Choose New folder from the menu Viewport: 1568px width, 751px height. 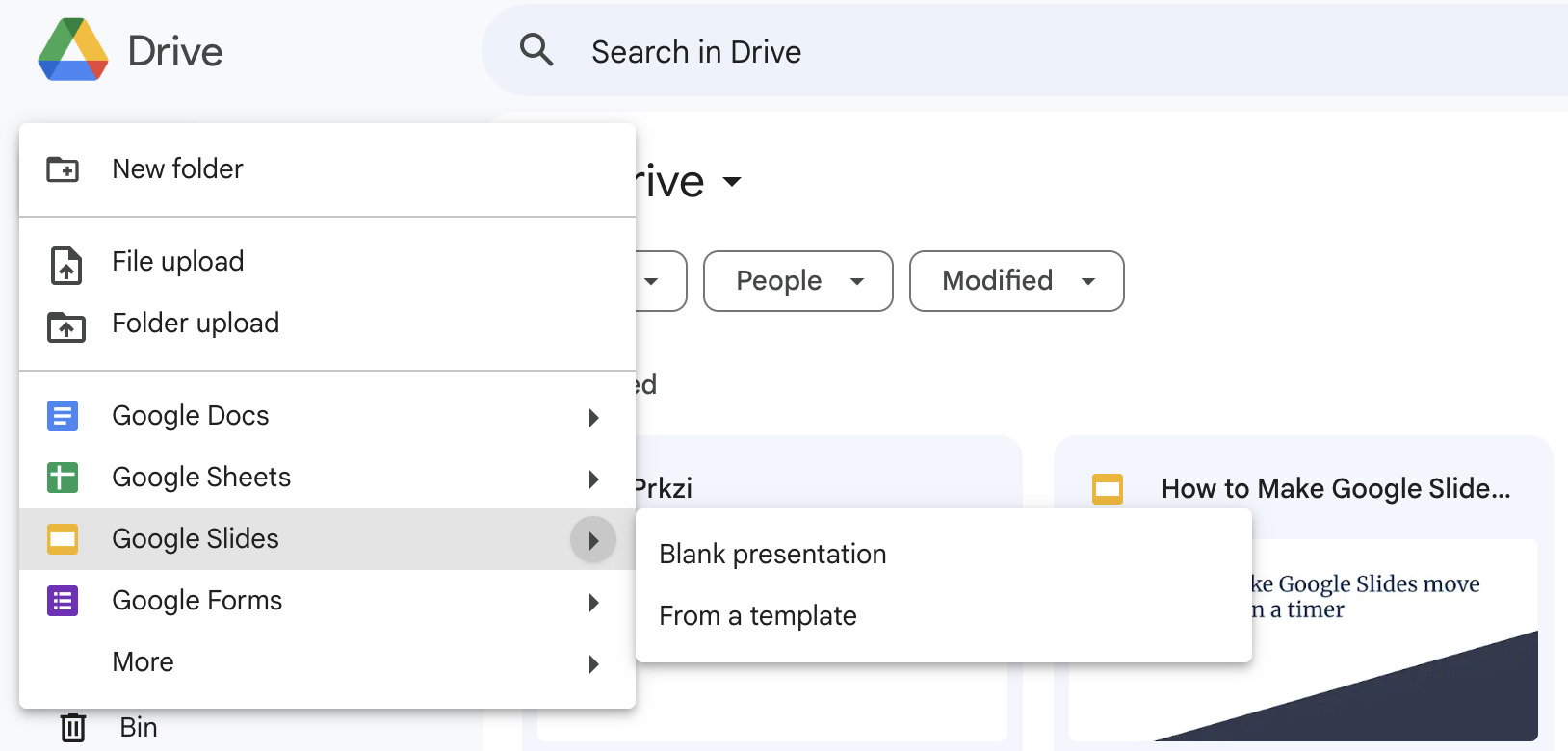tap(327, 169)
